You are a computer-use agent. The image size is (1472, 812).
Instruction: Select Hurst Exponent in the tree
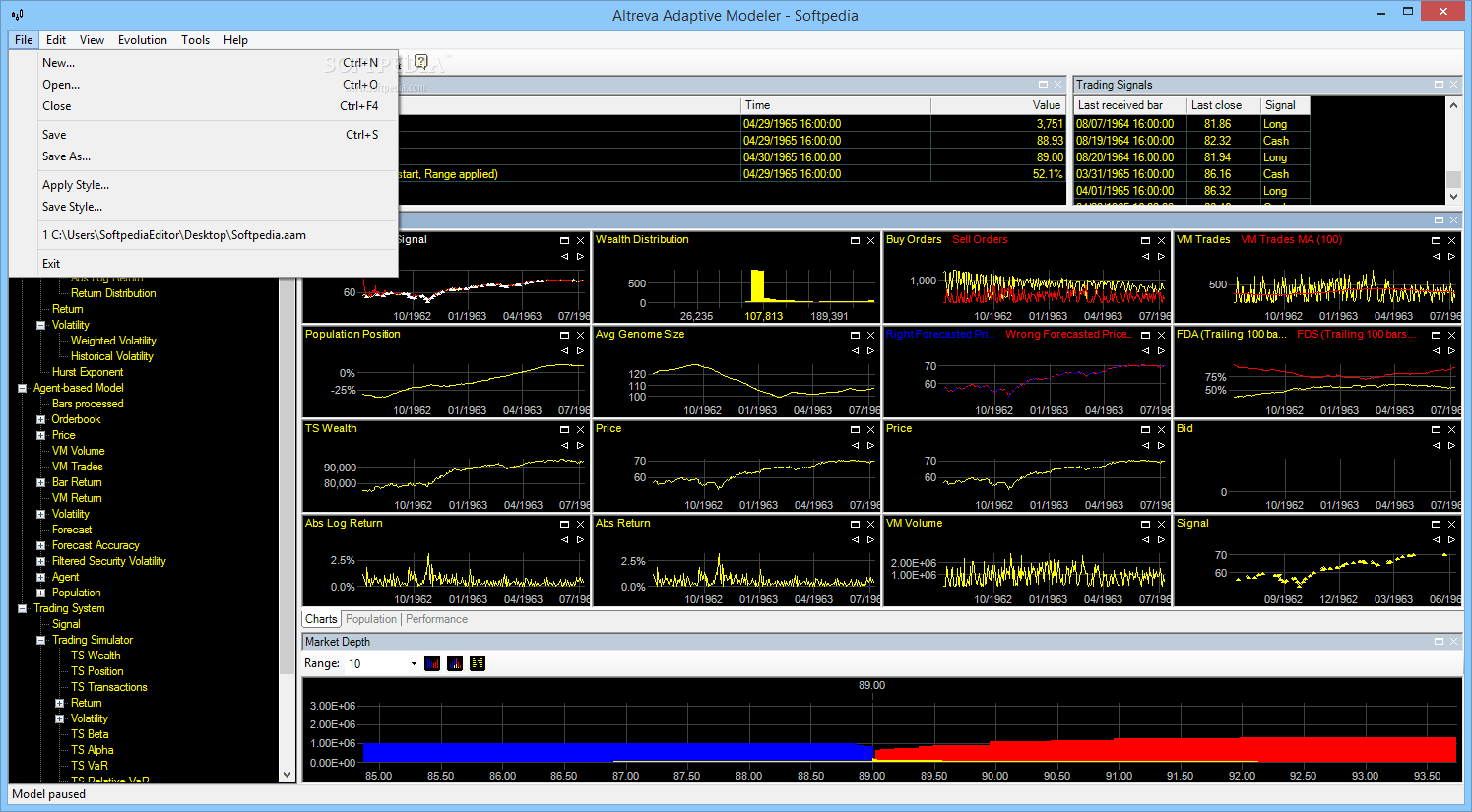[x=88, y=372]
